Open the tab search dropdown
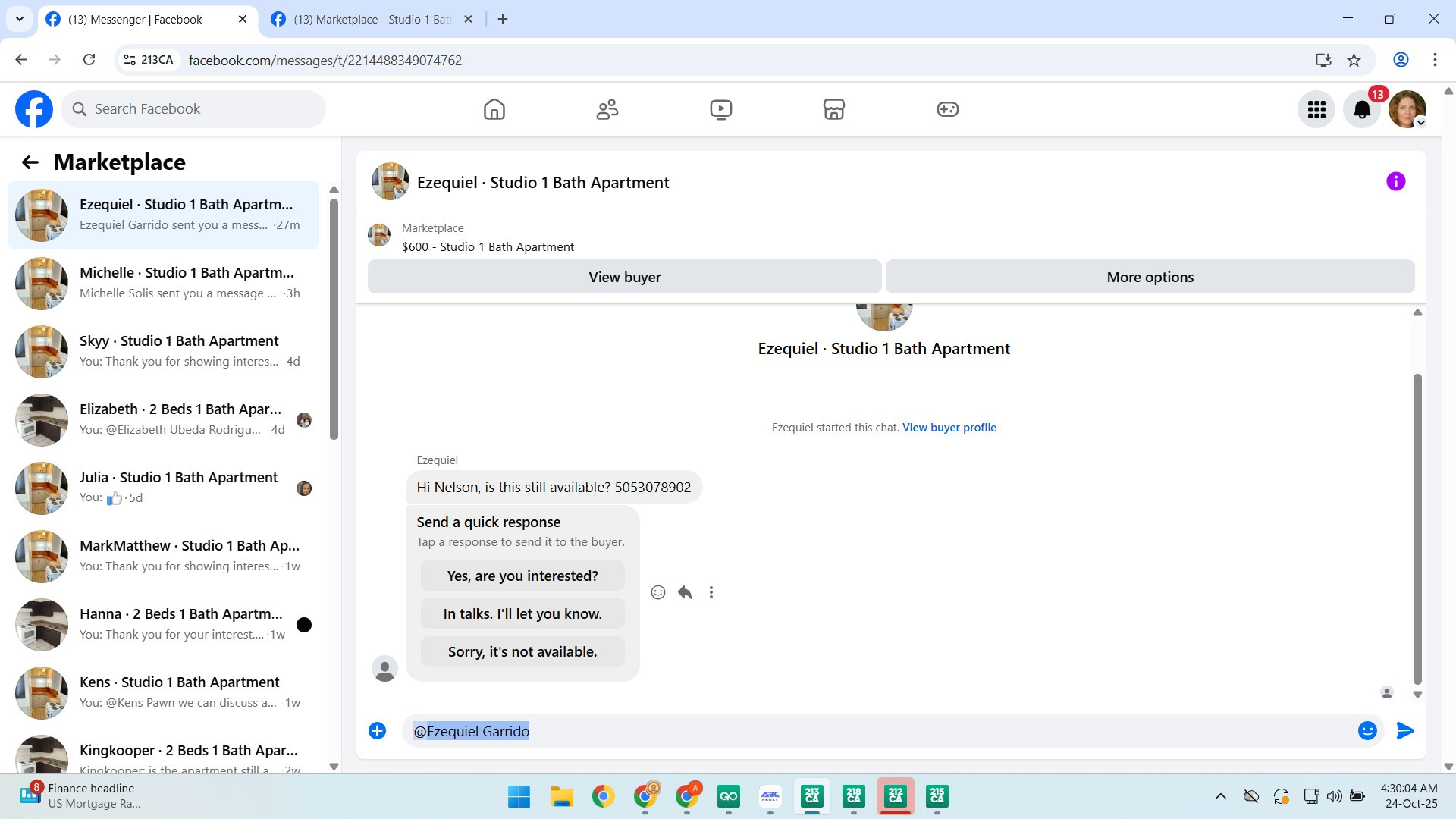The width and height of the screenshot is (1456, 819). point(20,19)
